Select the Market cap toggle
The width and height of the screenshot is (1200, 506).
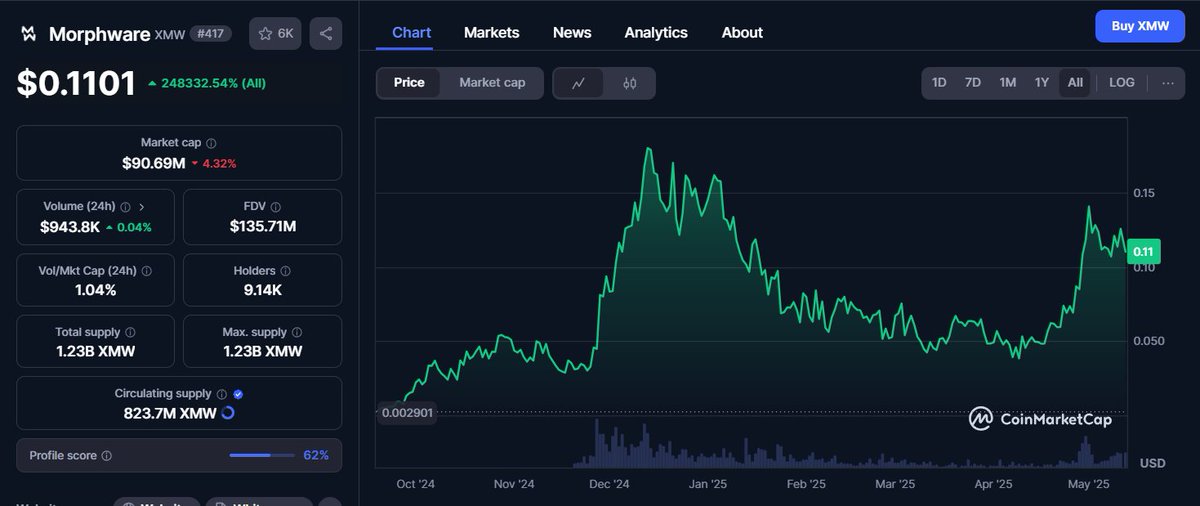[x=492, y=83]
